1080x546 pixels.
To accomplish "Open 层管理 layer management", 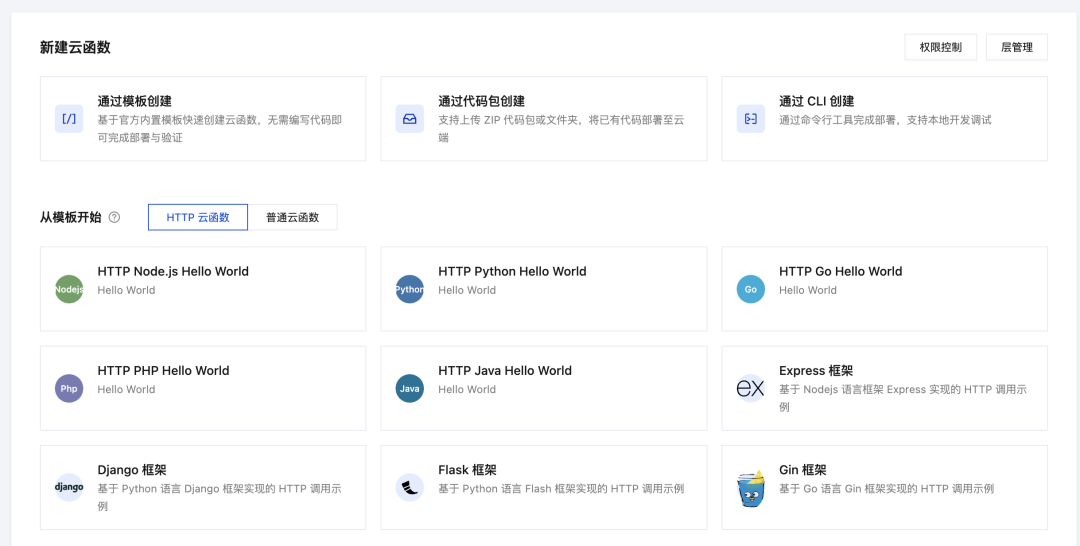I will pyautogui.click(x=1017, y=48).
